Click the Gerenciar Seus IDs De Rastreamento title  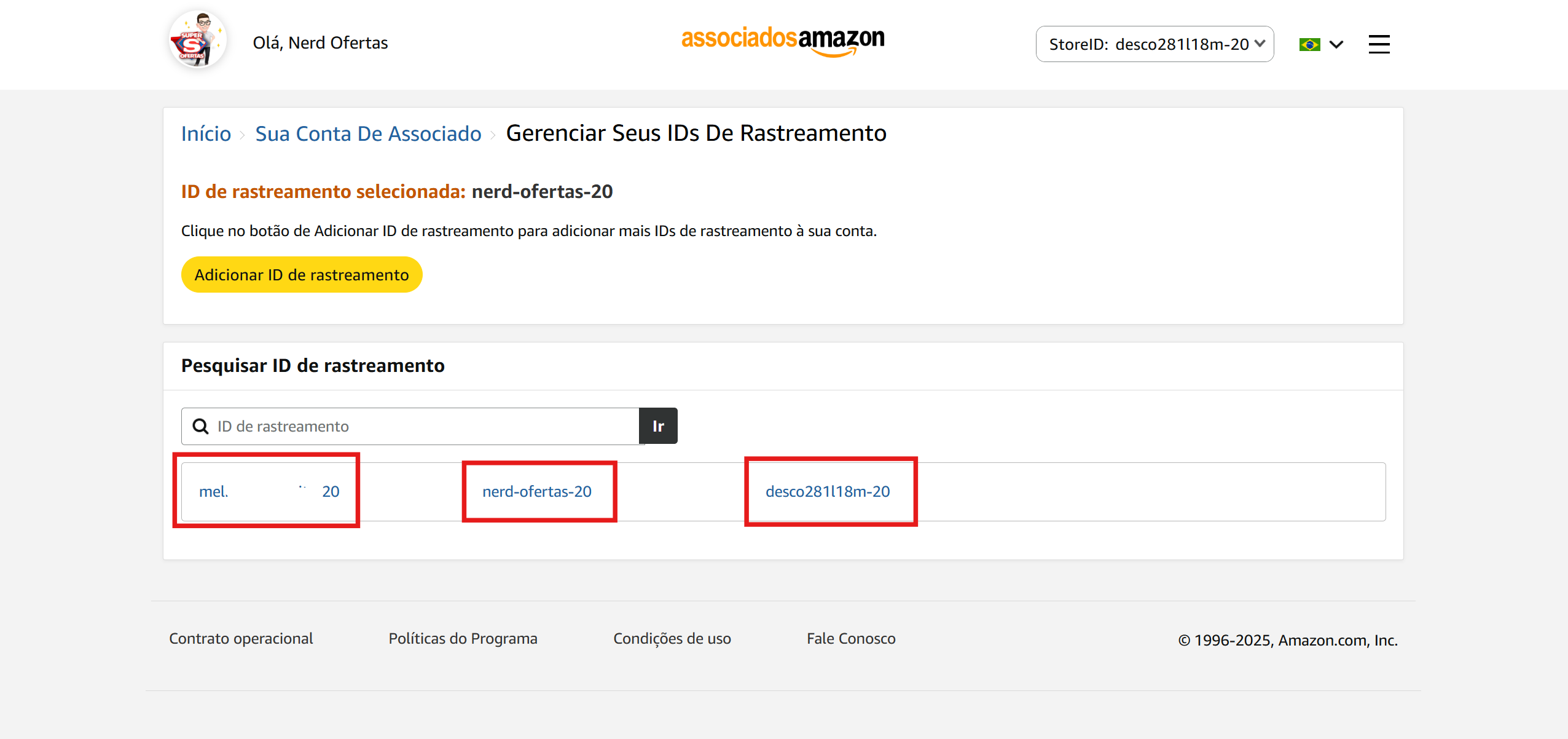tap(696, 133)
